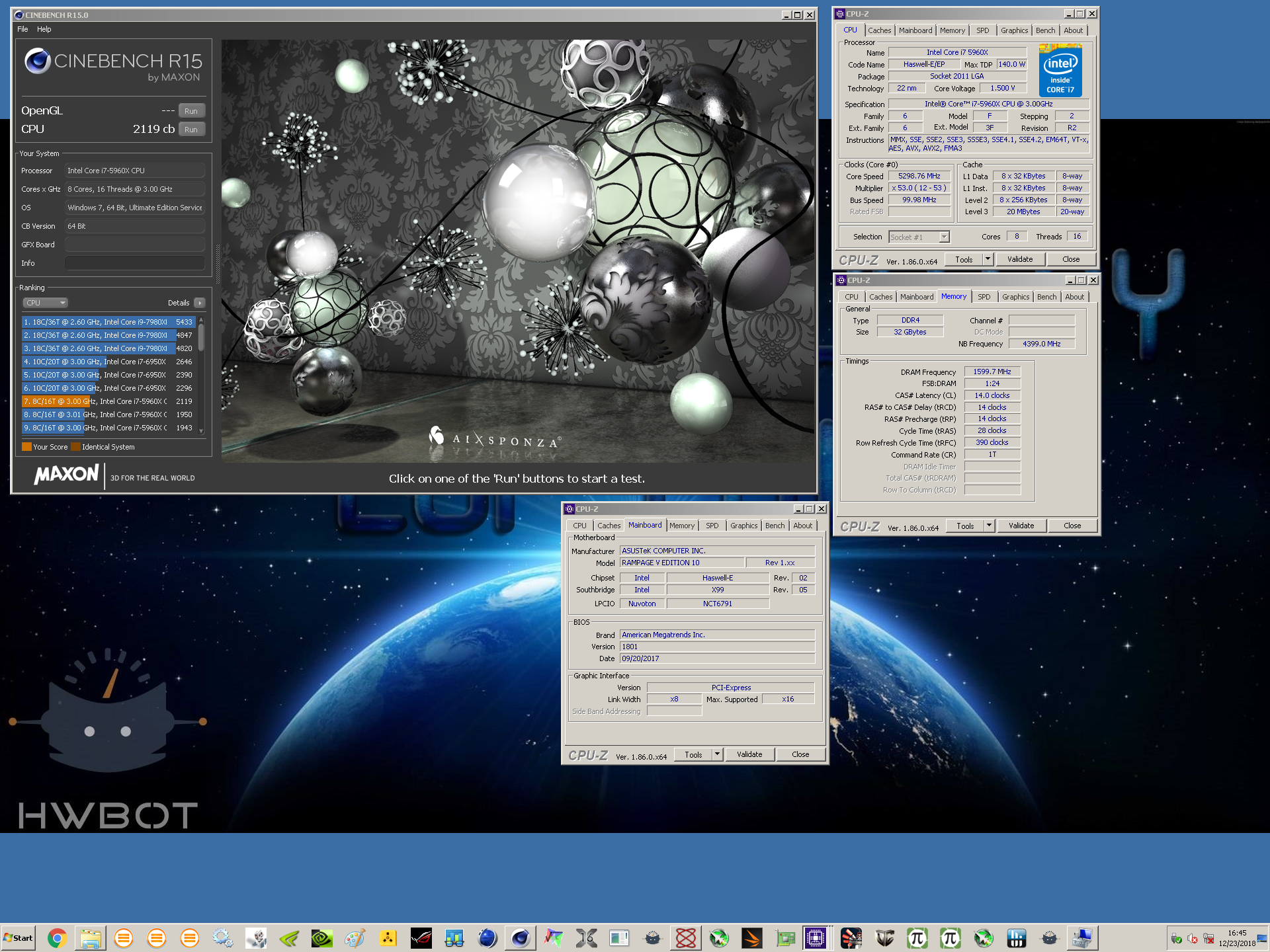Click the DRAM Frequency value 1599.7 MHz

992,372
